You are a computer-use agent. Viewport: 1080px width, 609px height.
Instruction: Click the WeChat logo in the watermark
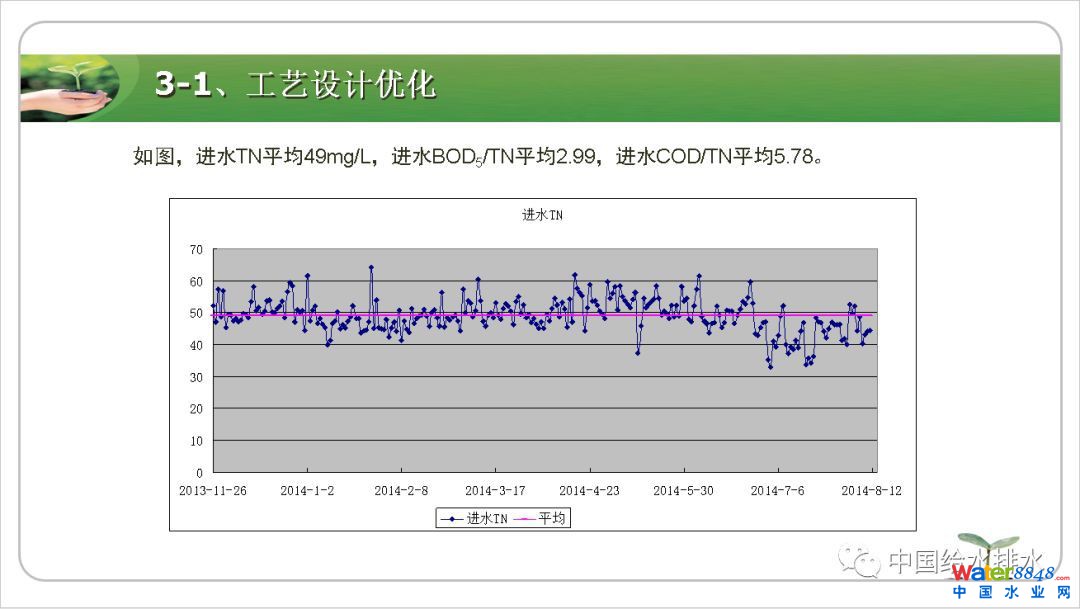(862, 561)
